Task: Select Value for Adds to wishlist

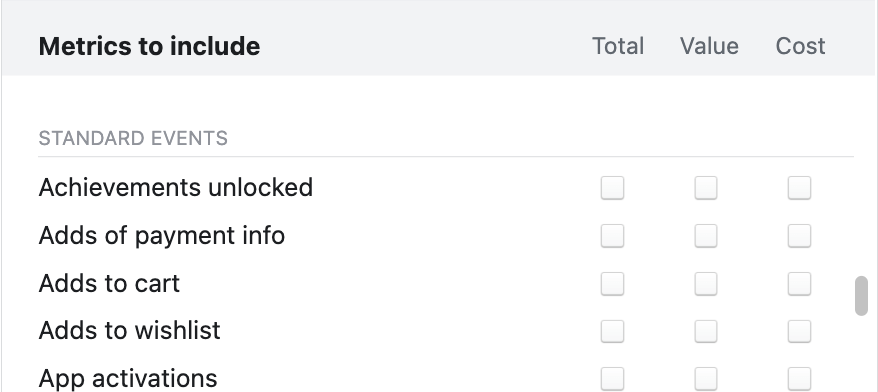Action: point(706,332)
